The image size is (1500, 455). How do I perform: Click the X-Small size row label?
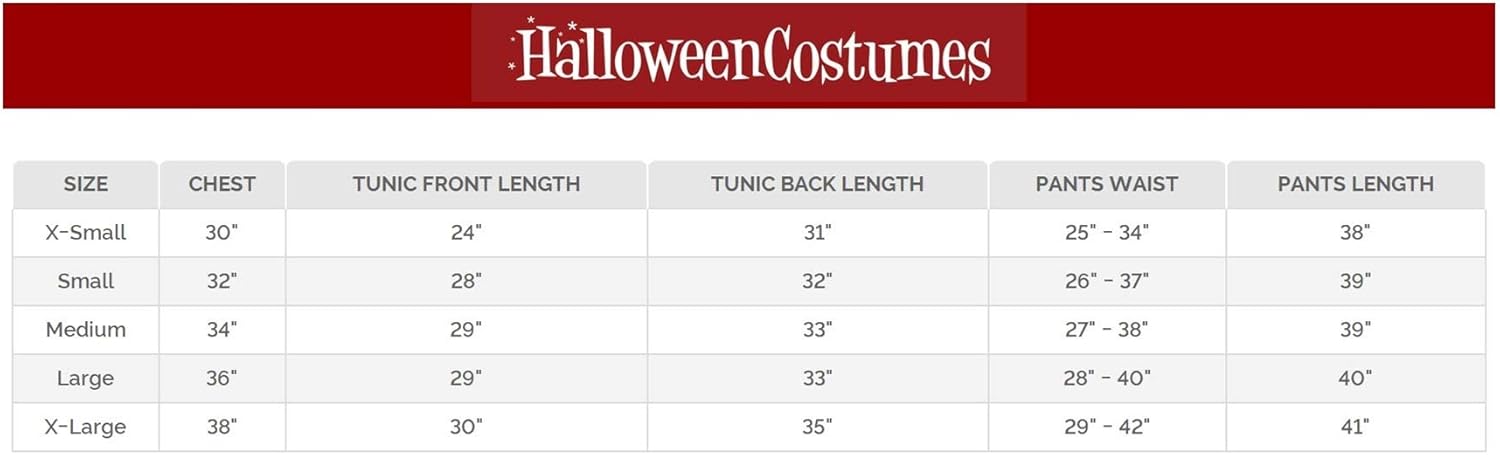pyautogui.click(x=86, y=233)
